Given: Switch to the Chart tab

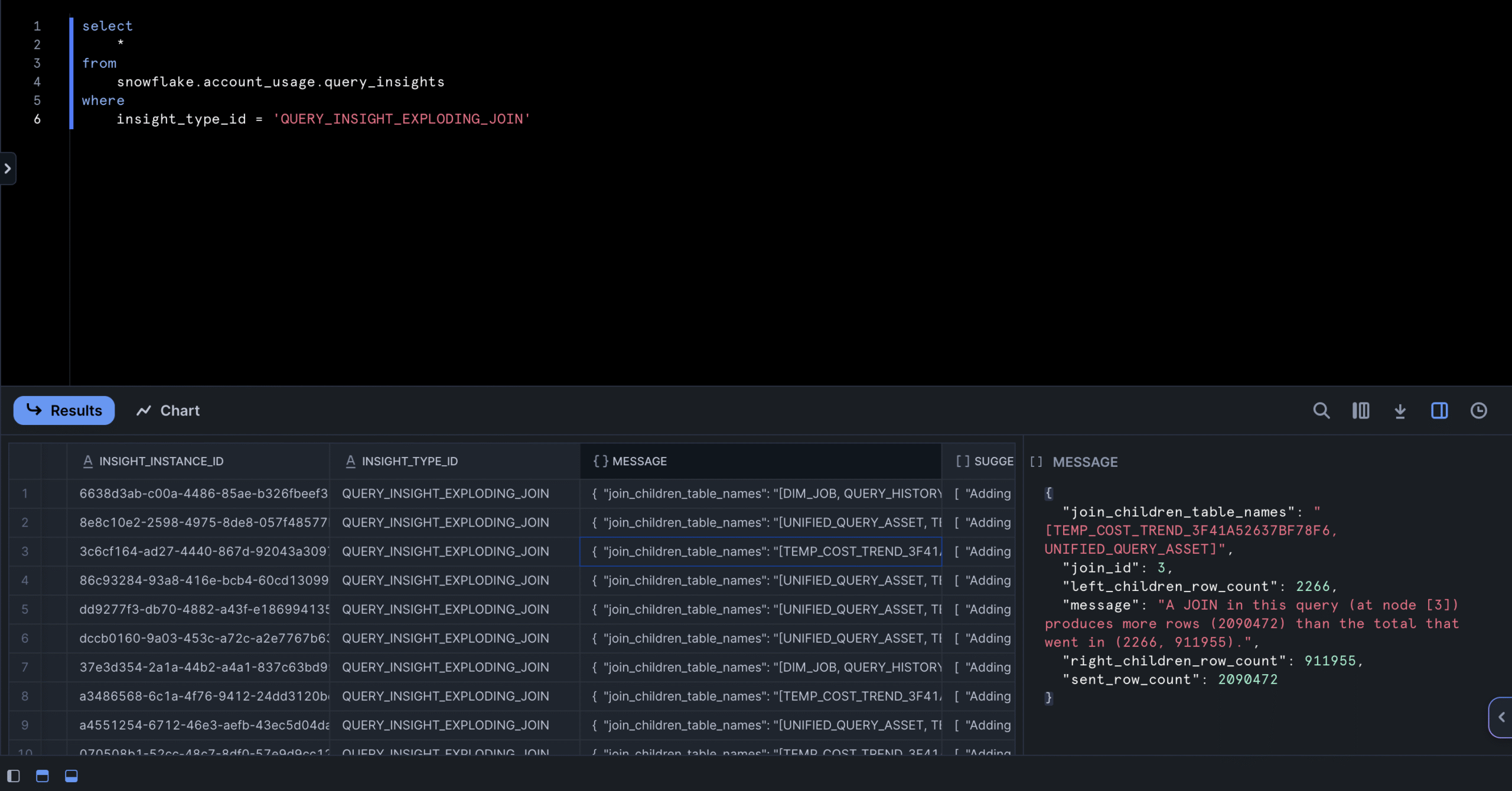Looking at the screenshot, I should pos(168,410).
